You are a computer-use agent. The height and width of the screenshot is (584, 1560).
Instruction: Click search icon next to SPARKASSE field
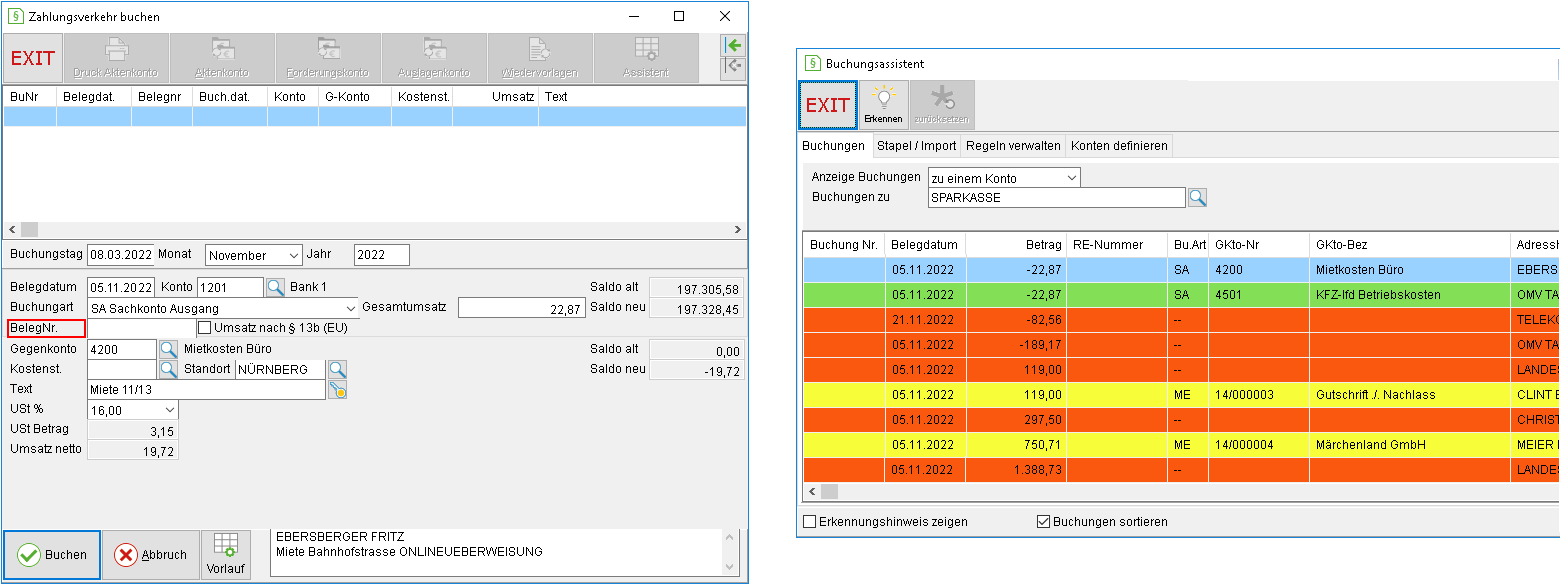[1197, 197]
